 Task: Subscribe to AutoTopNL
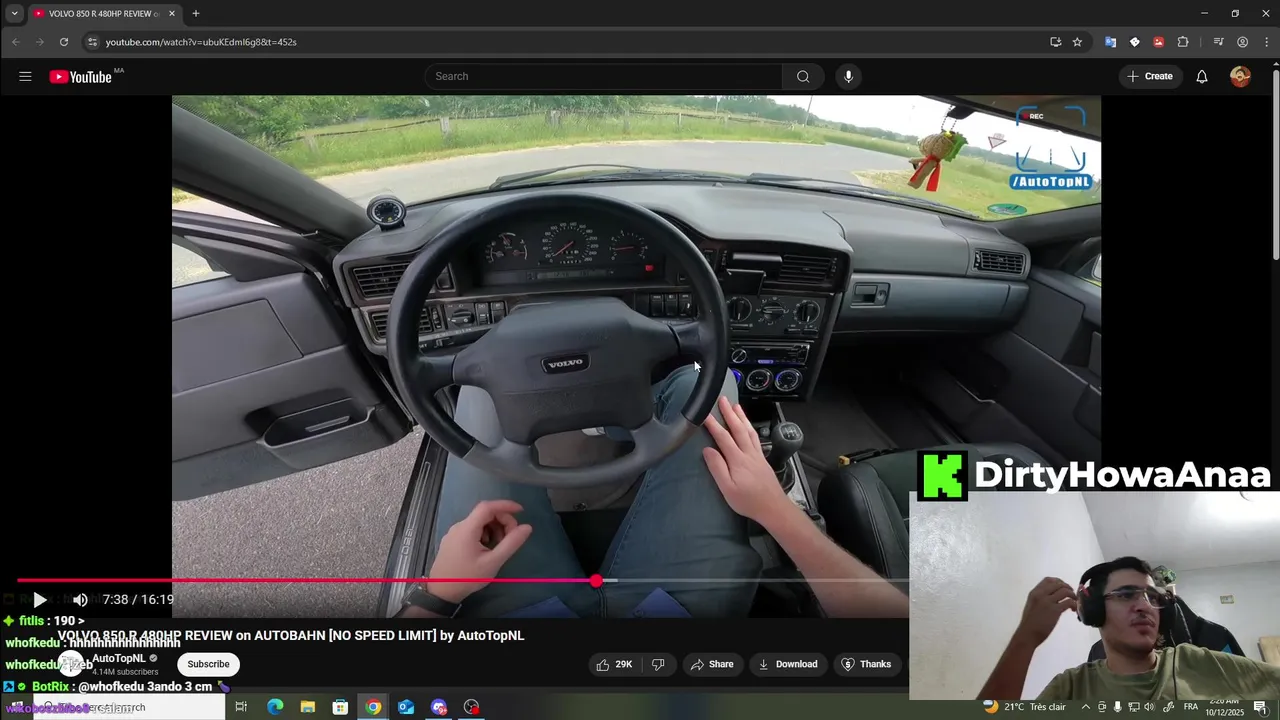(208, 664)
